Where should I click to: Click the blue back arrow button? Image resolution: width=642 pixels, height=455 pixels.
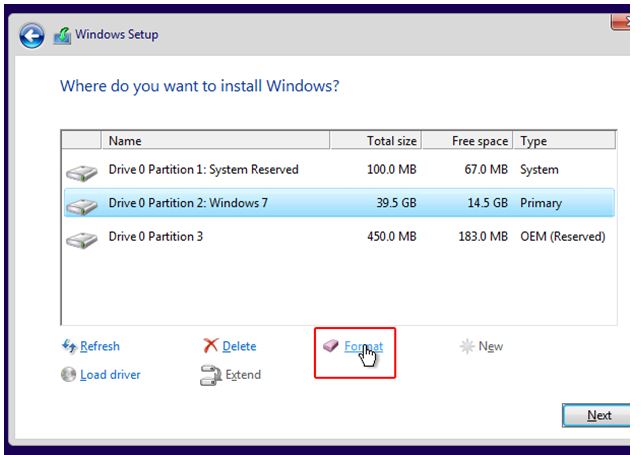(32, 36)
